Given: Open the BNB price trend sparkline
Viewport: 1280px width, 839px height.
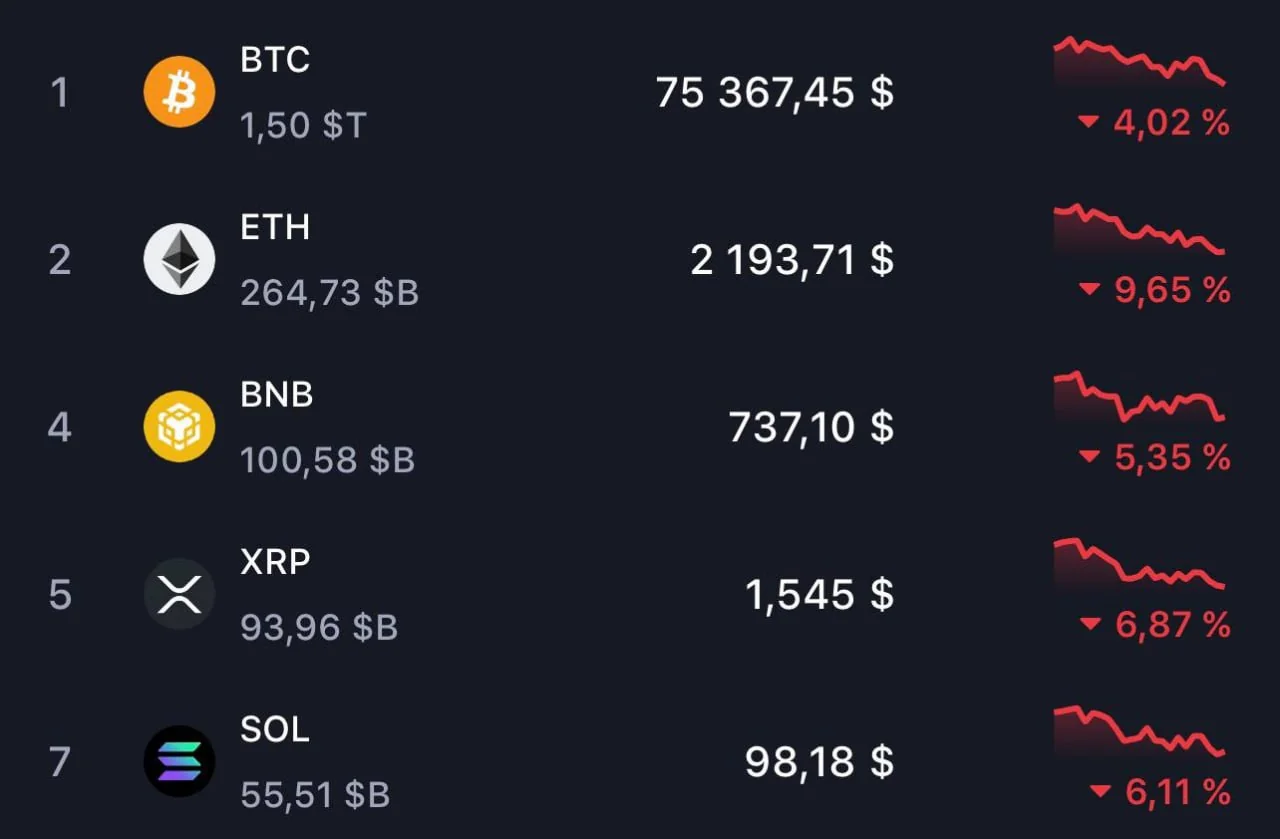Looking at the screenshot, I should pyautogui.click(x=1139, y=397).
